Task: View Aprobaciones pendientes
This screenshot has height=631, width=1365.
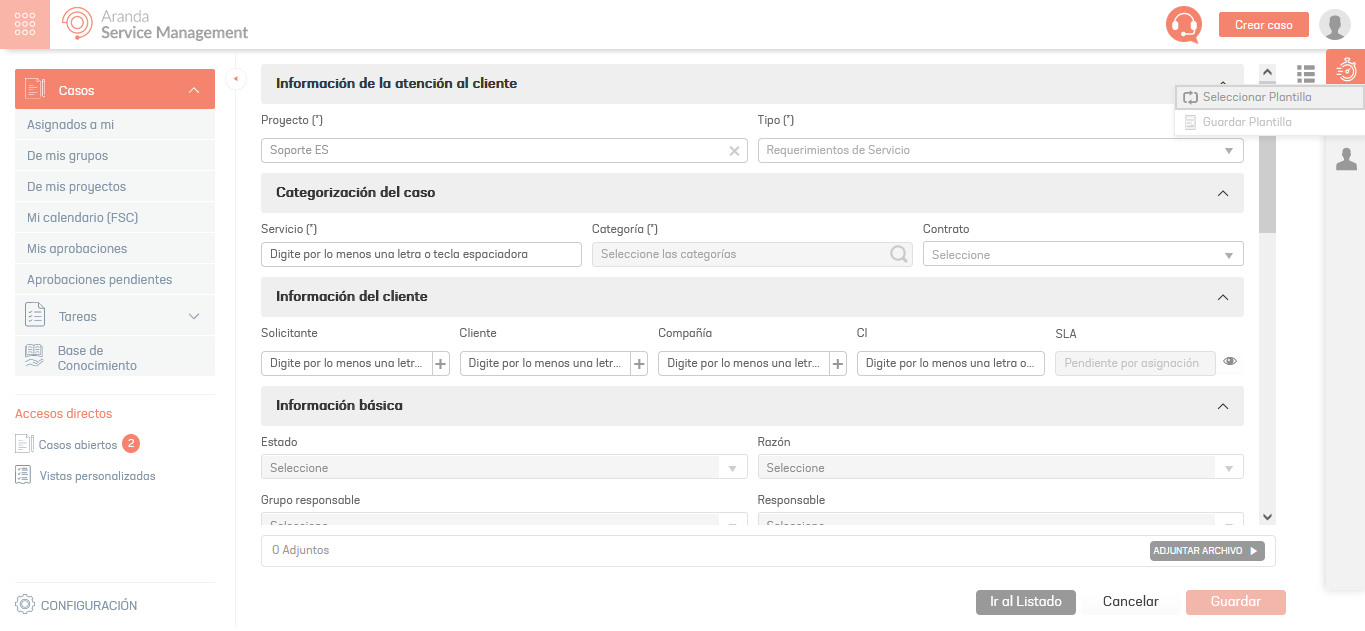Action: pos(115,280)
